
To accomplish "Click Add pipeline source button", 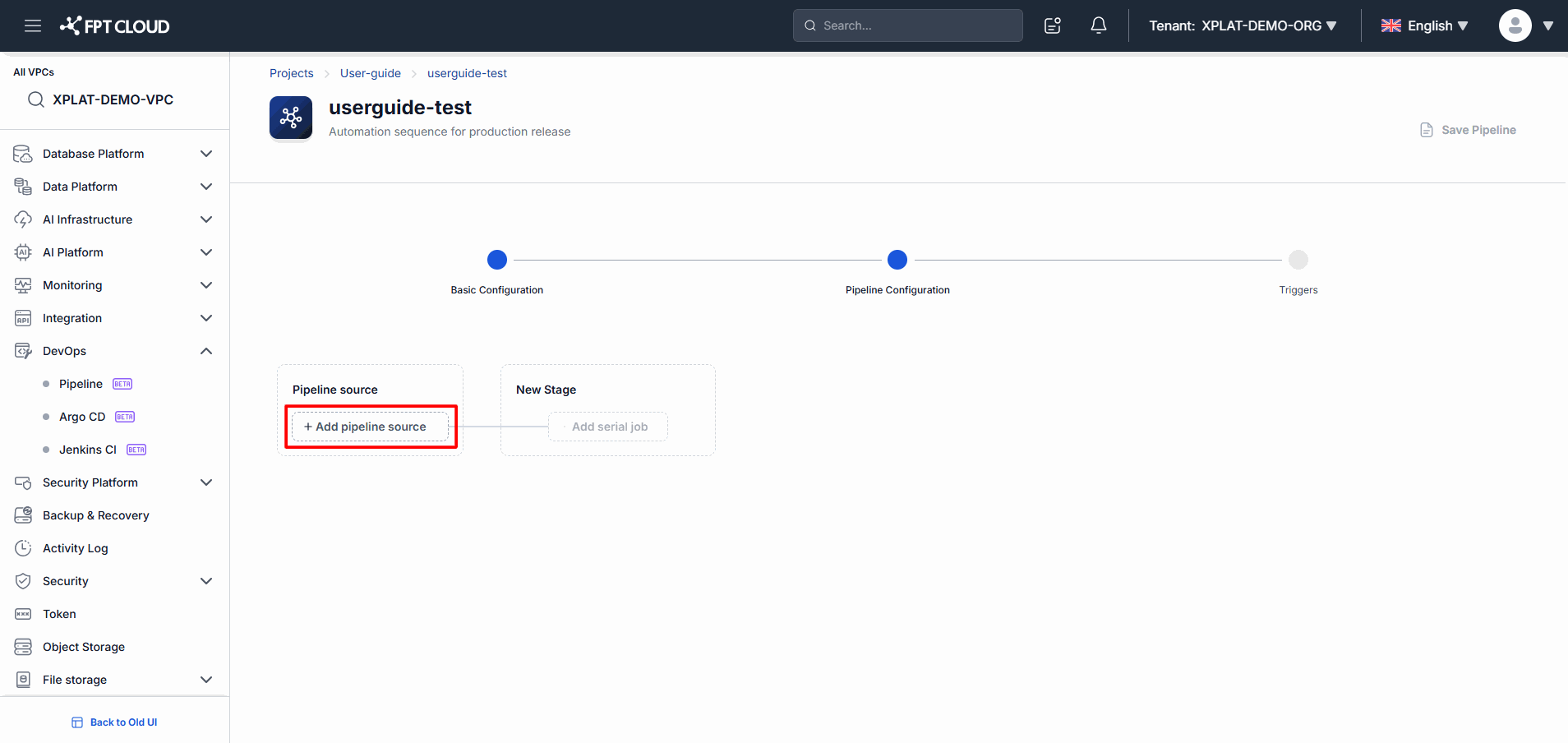I will (371, 427).
